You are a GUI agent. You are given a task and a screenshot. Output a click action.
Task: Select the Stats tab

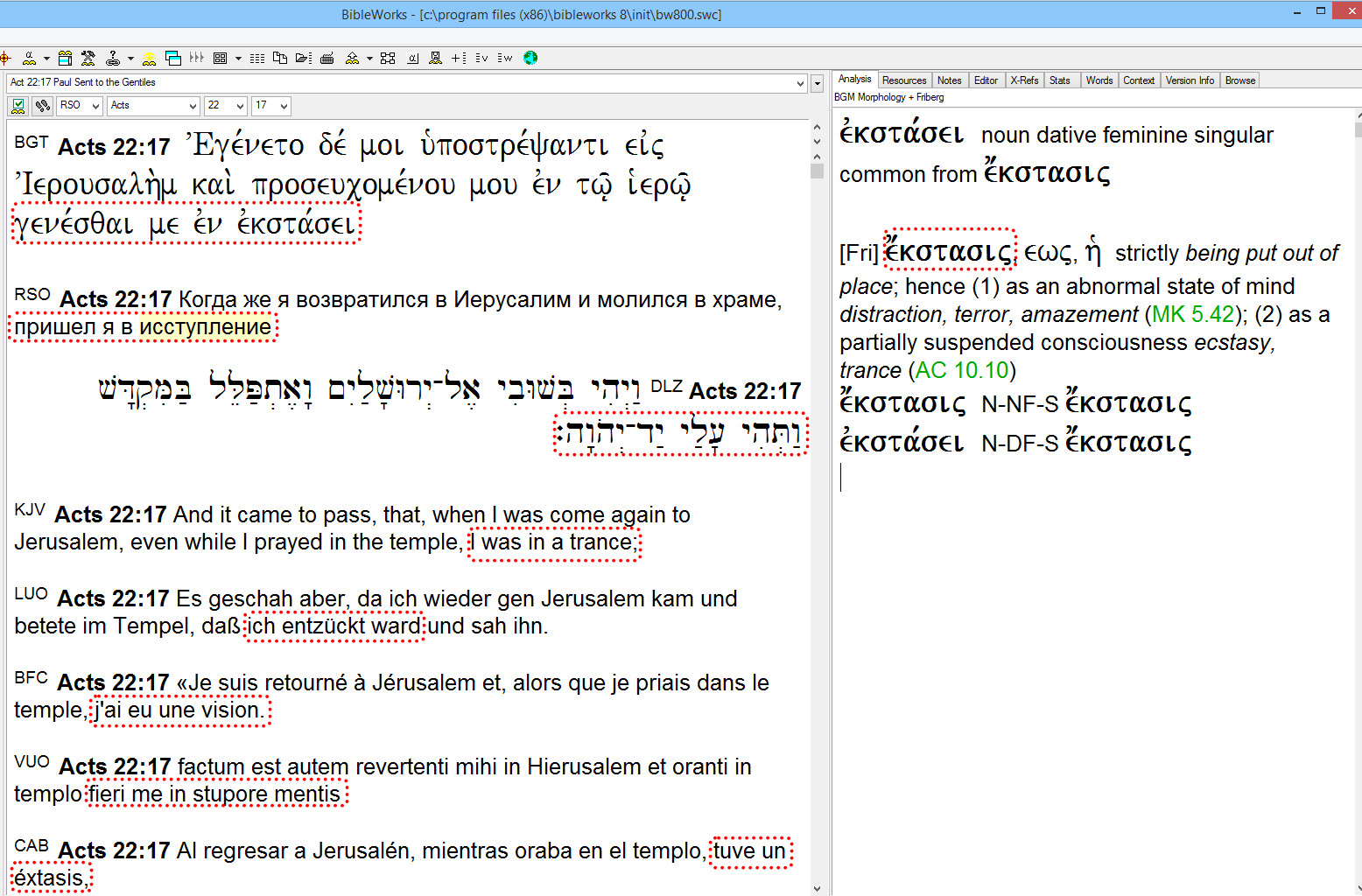[1060, 80]
